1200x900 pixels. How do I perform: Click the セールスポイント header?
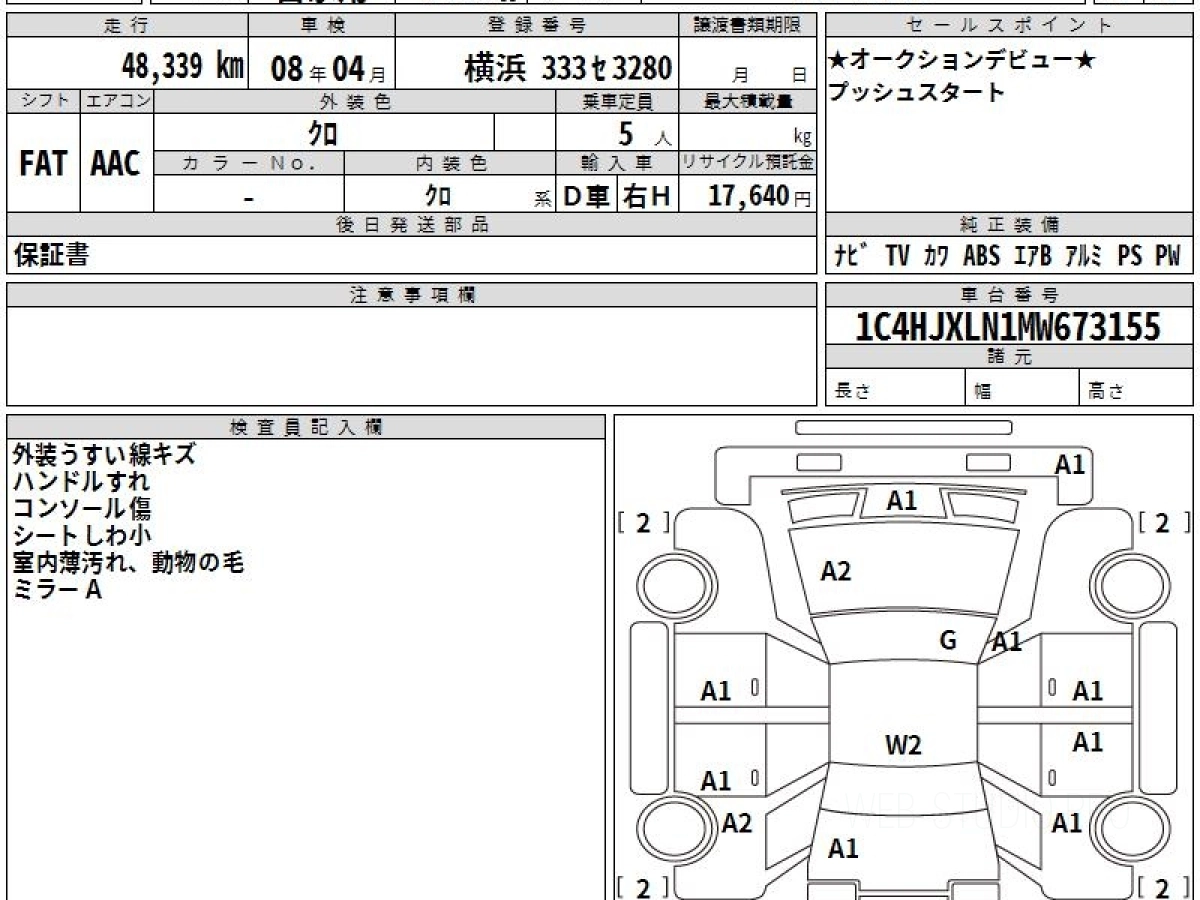tap(1009, 26)
